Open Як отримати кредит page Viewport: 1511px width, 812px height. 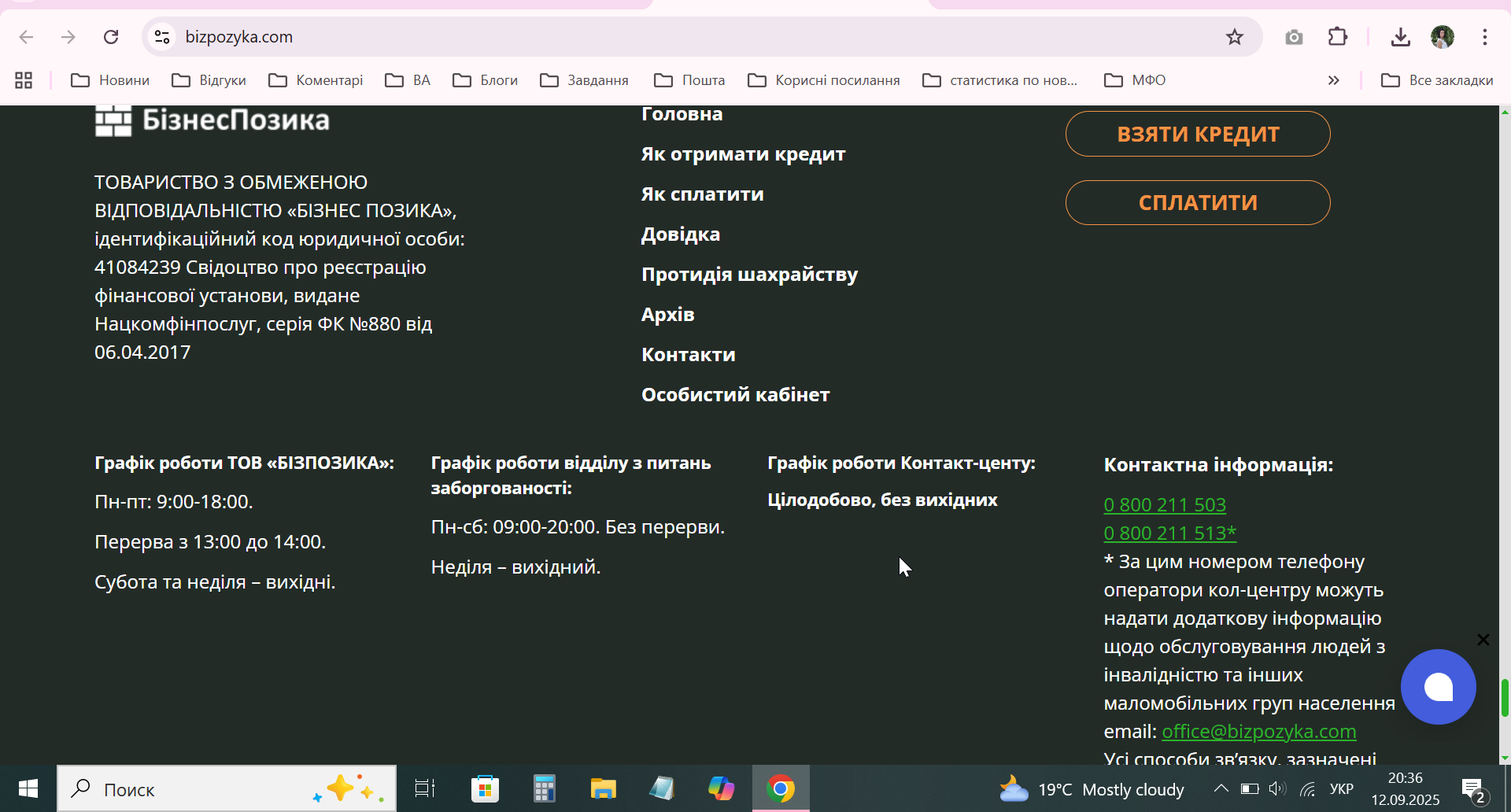pyautogui.click(x=743, y=154)
